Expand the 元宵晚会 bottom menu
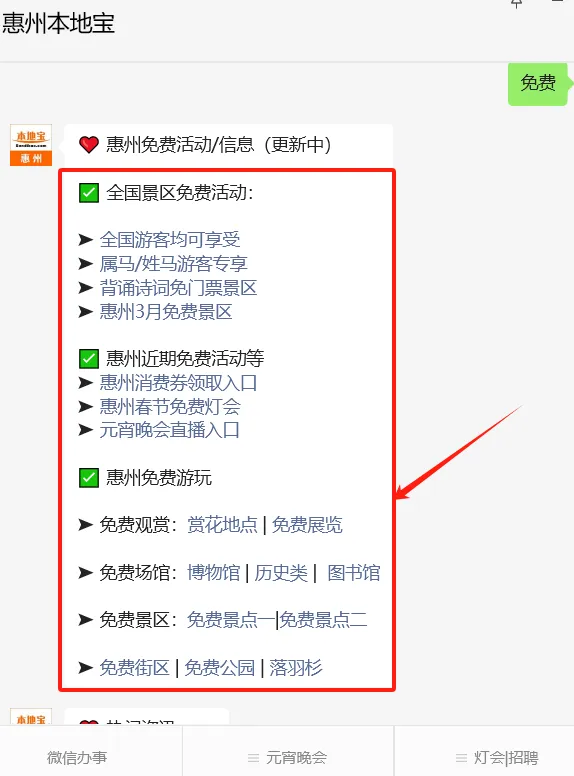 [288, 757]
